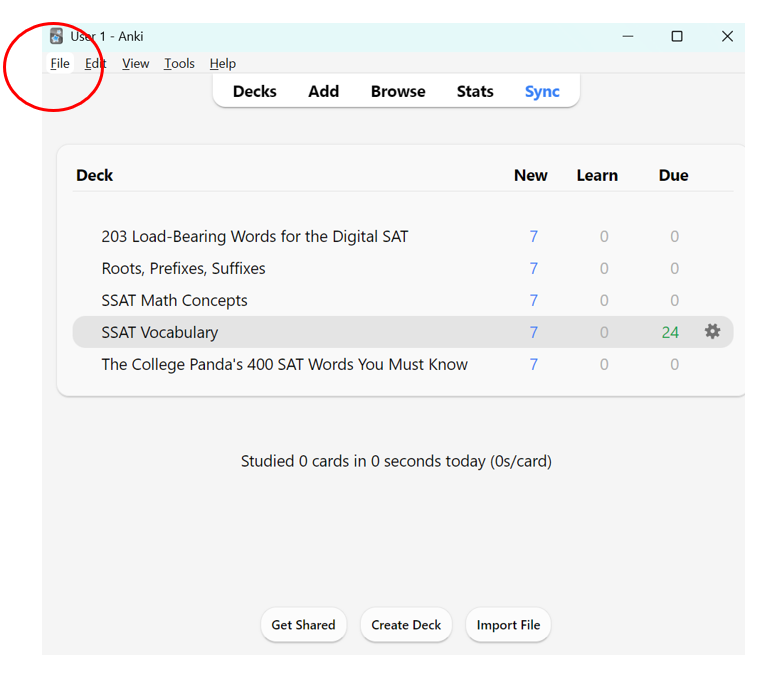Image resolution: width=774 pixels, height=681 pixels.
Task: Open the Tools menu
Action: (179, 63)
